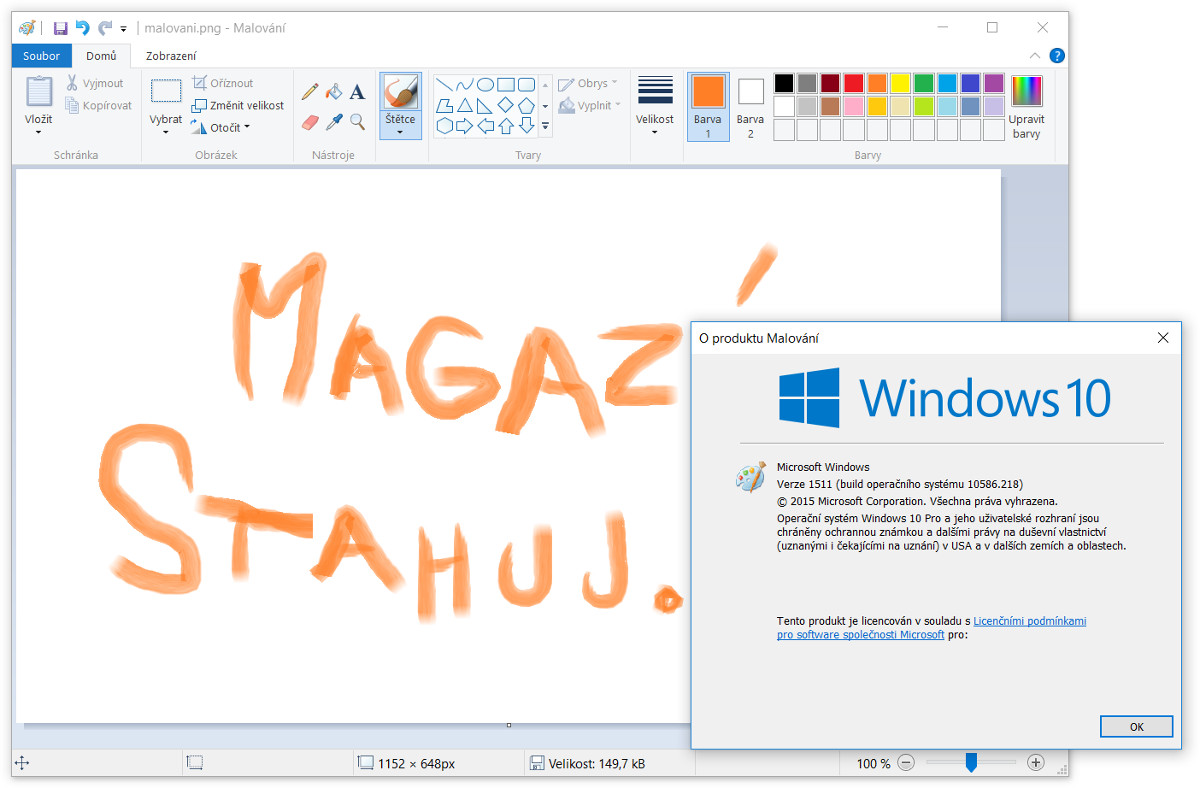Pick the purple color swatch
Screen dimensions: 1200x788
pyautogui.click(x=994, y=83)
